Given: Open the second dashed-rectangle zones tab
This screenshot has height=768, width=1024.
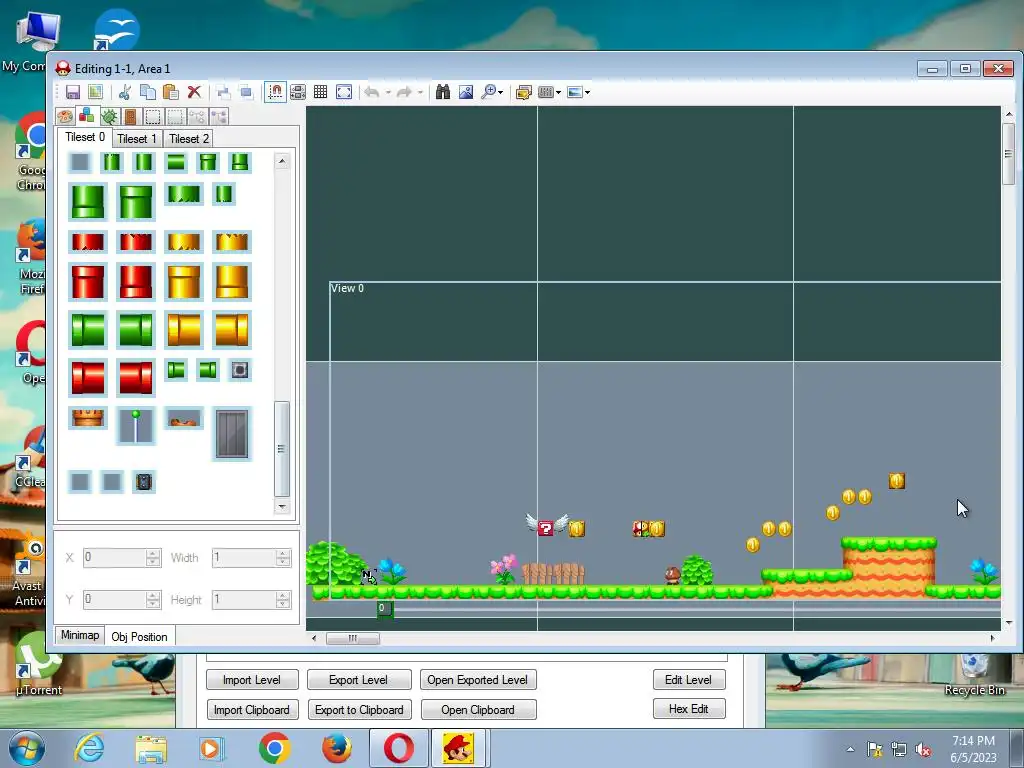Looking at the screenshot, I should tap(175, 117).
